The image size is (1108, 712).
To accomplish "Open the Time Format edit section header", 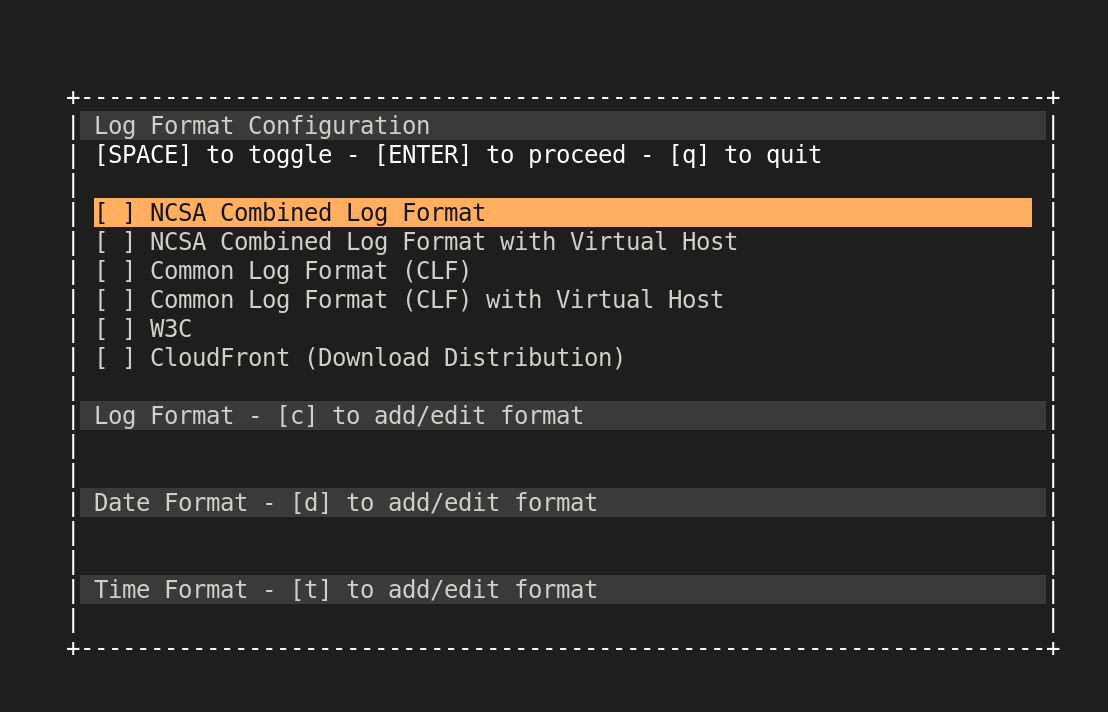I will coord(344,589).
